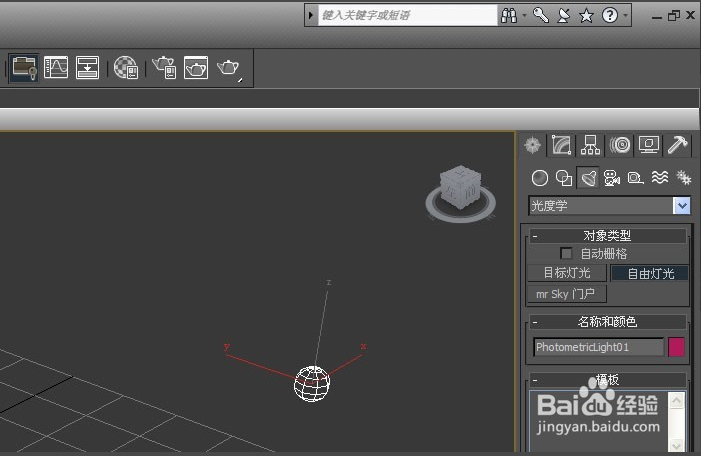Screen dimensions: 701x456
Task: Open the Help question mark icon
Action: (x=610, y=16)
